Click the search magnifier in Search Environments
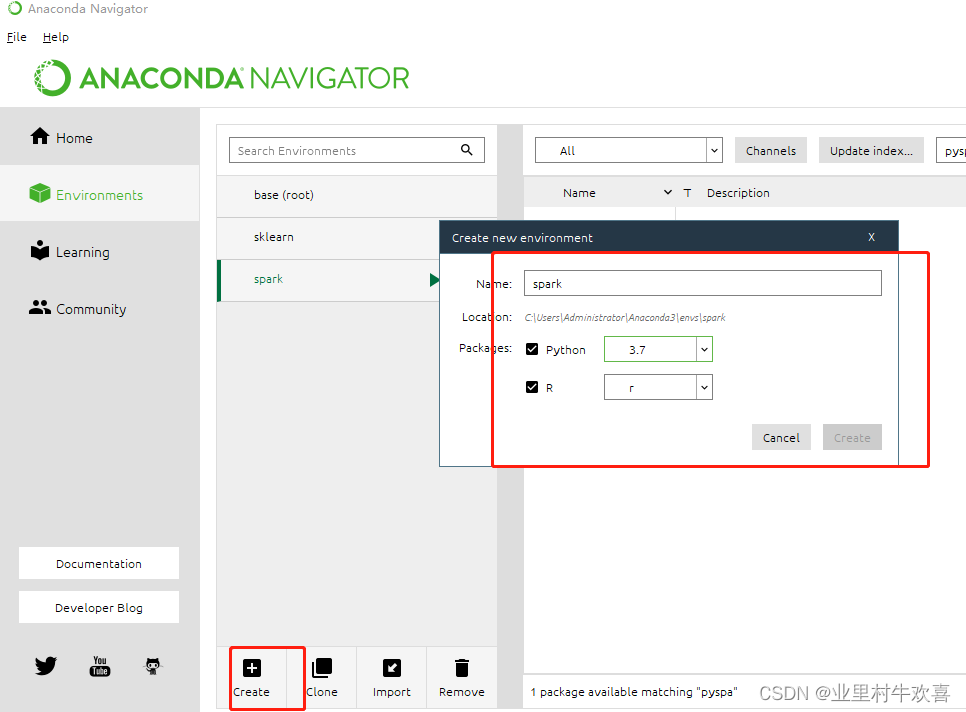Viewport: 966px width, 712px height. [x=467, y=149]
